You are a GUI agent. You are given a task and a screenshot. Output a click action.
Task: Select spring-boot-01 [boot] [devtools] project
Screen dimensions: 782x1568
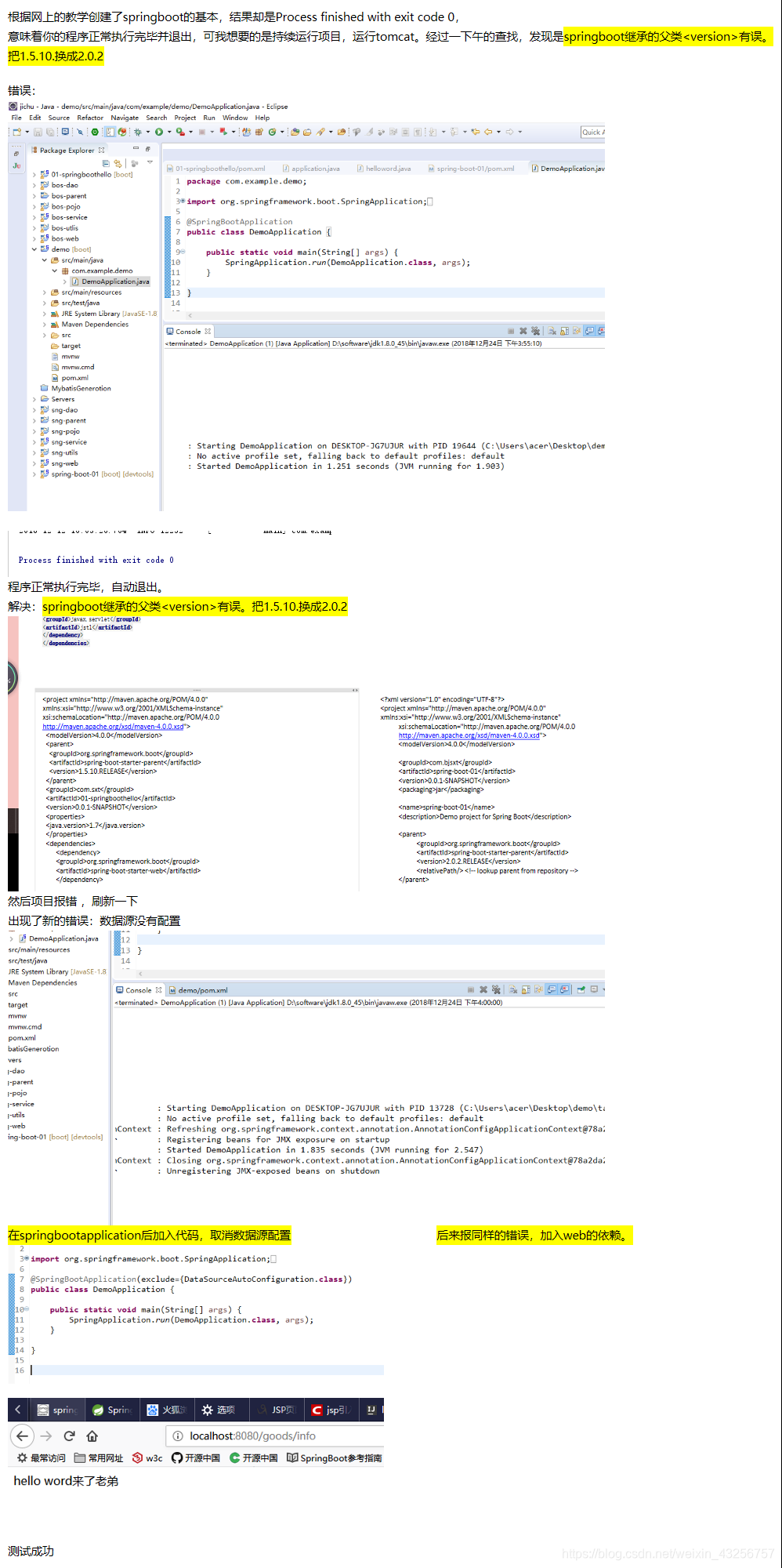tap(97, 474)
